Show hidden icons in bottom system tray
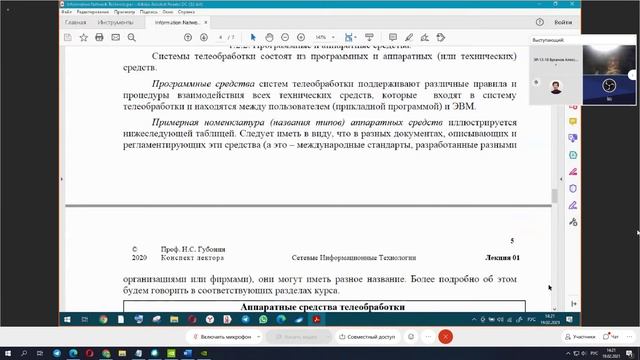Image resolution: width=640 pixels, height=360 pixels. (567, 353)
